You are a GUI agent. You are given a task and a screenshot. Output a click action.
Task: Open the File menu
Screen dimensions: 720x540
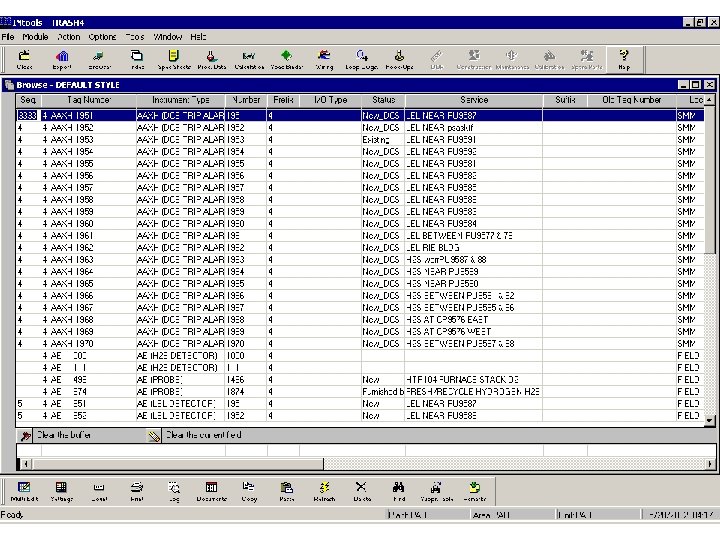click(8, 37)
